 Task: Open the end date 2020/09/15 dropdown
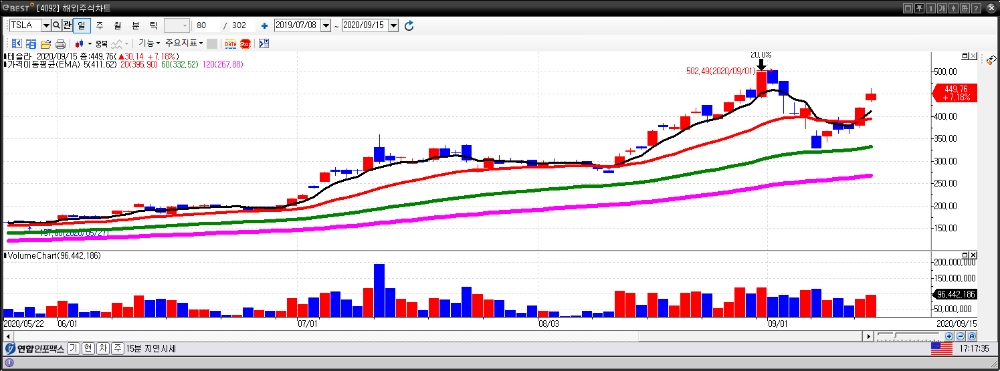click(x=393, y=25)
